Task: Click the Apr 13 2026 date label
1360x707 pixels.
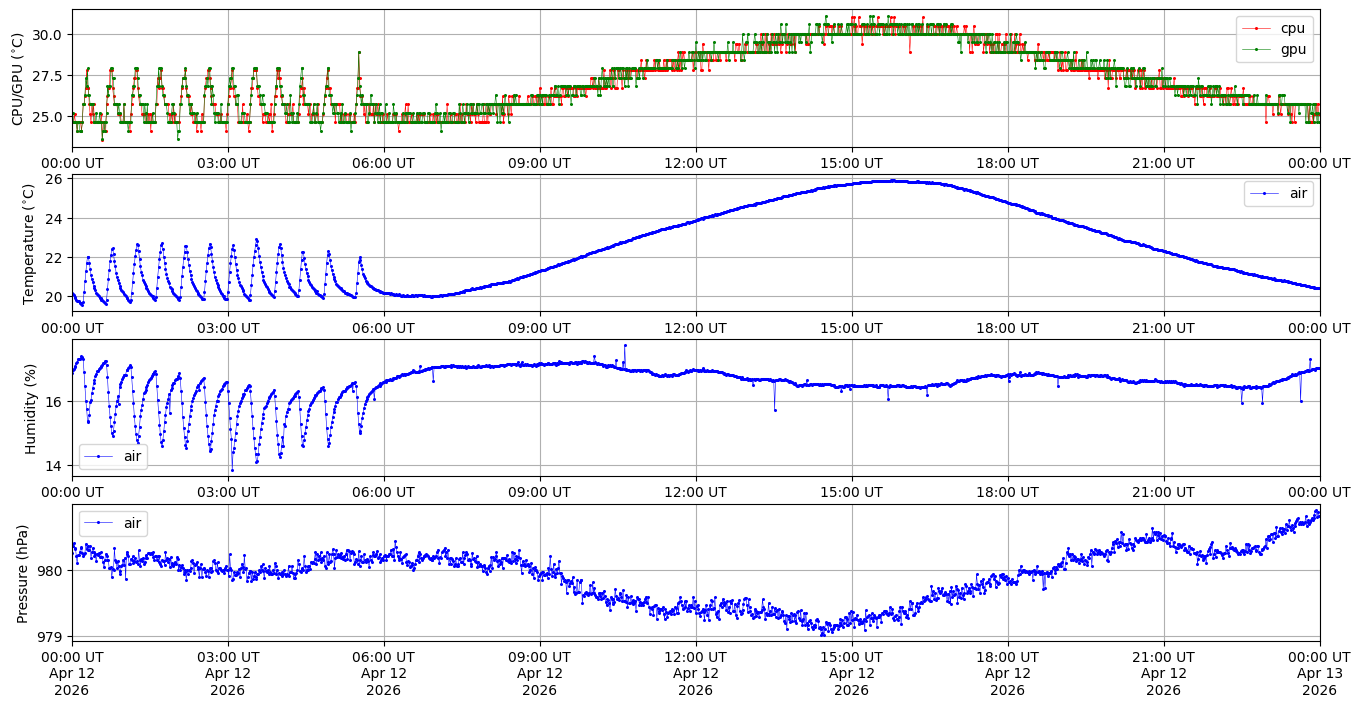Action: (1319, 674)
